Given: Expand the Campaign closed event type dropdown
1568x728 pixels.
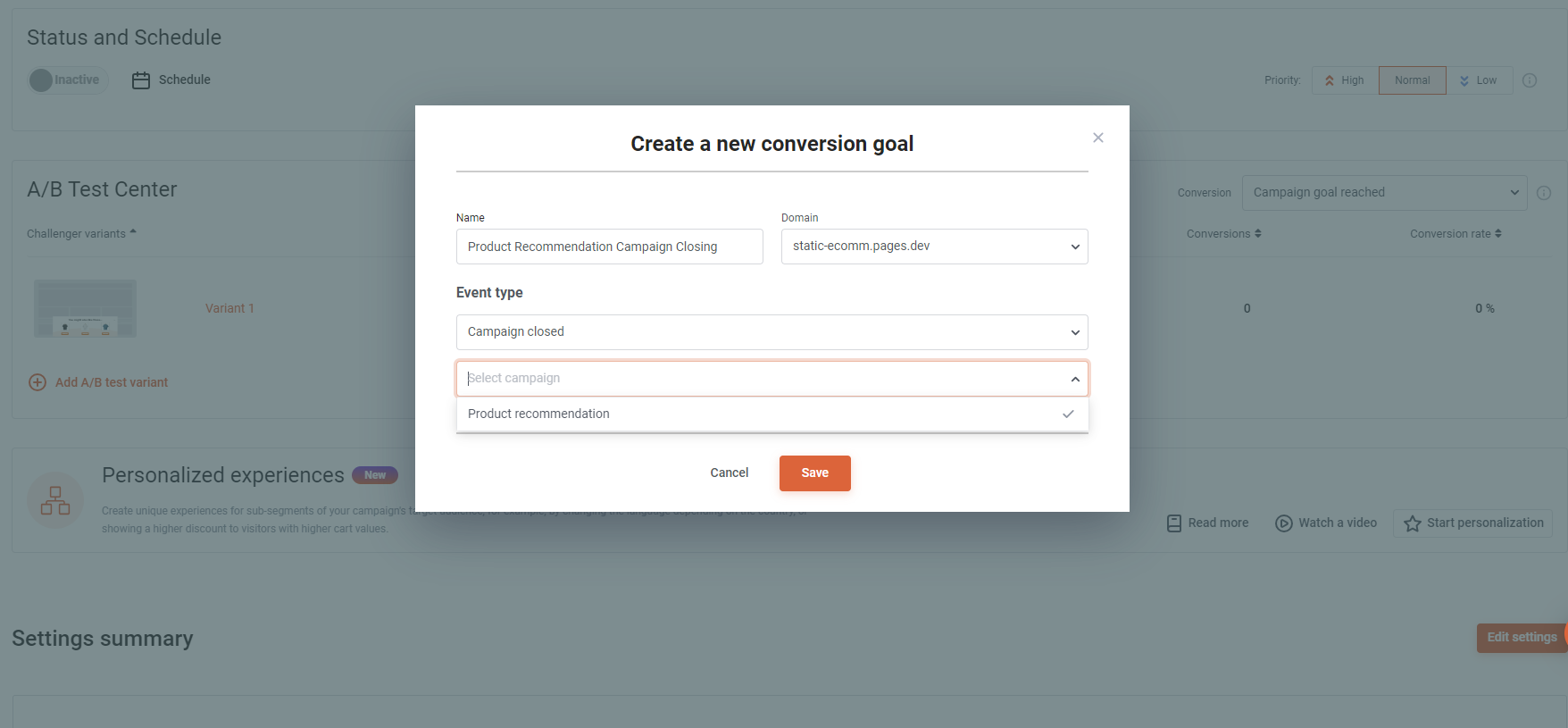Looking at the screenshot, I should point(772,332).
